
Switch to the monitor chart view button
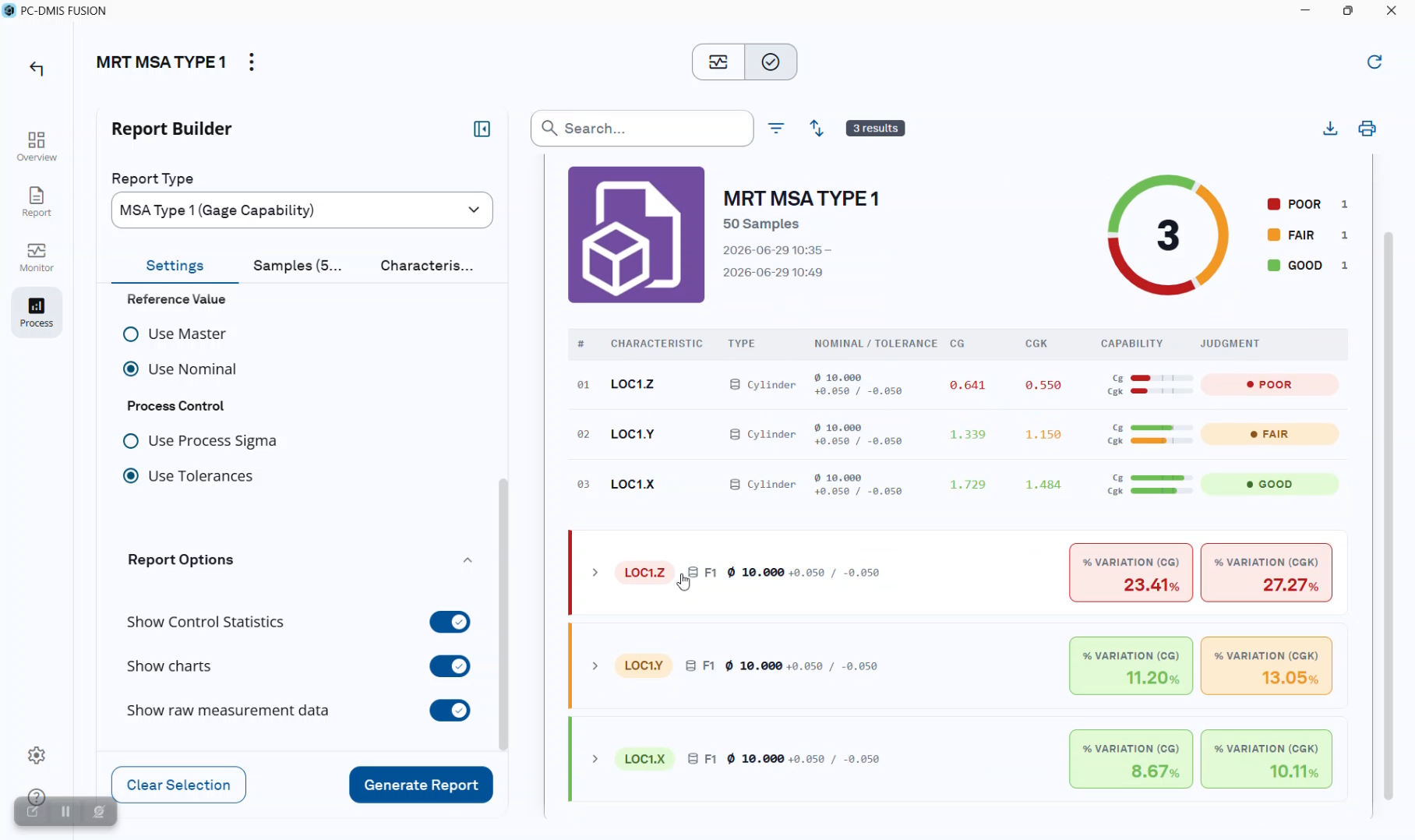pos(718,62)
